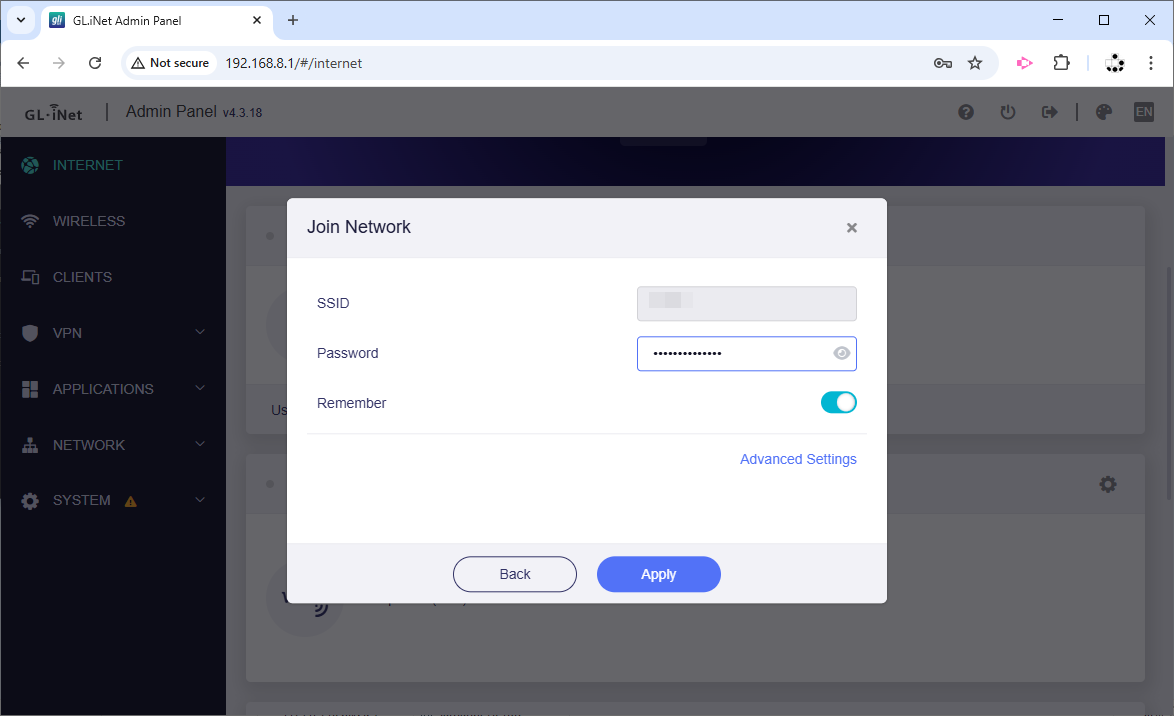The width and height of the screenshot is (1174, 716).
Task: Open the CLIENTS sidebar section
Action: 82,277
